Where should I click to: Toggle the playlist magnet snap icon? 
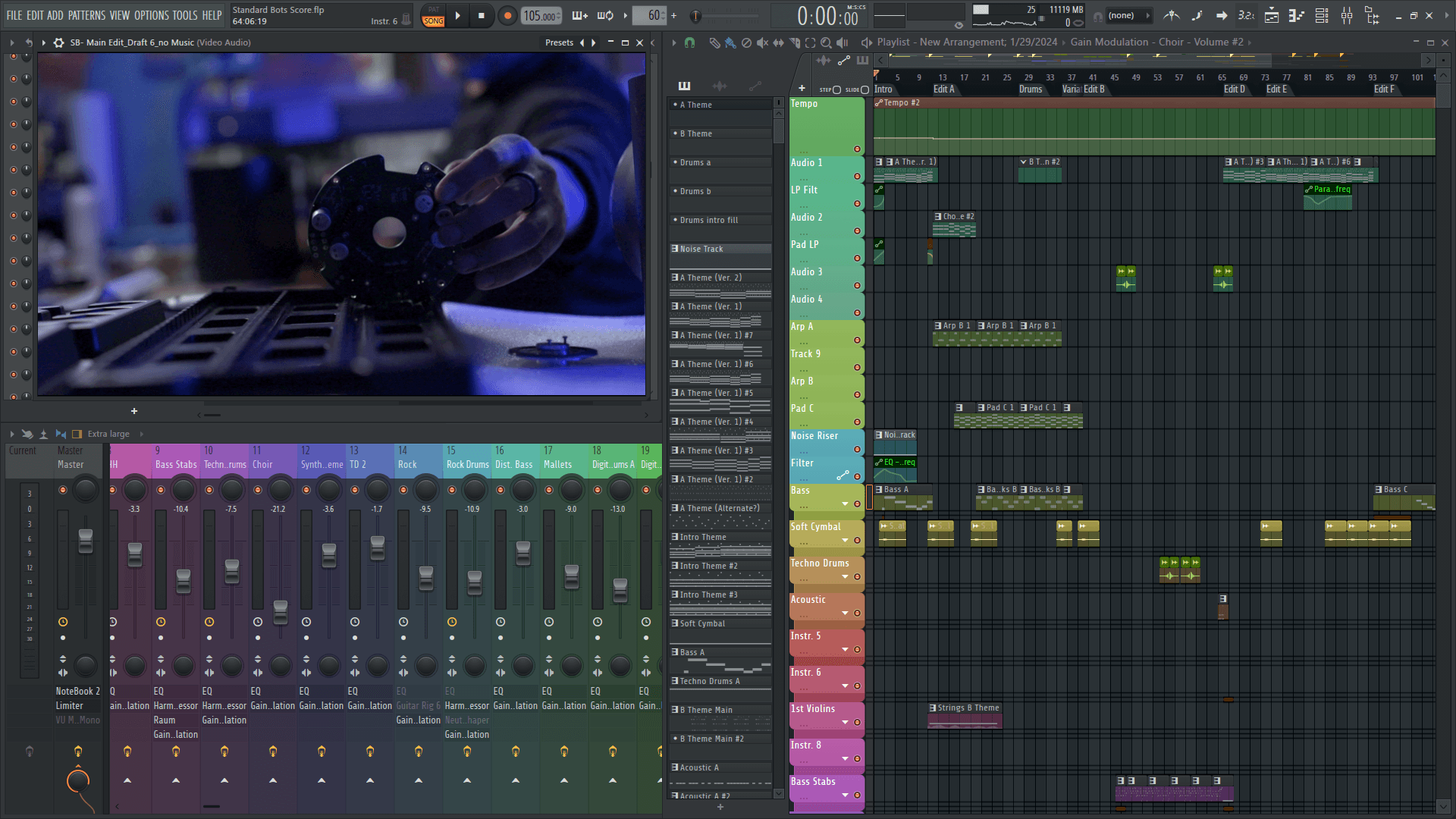pos(689,43)
